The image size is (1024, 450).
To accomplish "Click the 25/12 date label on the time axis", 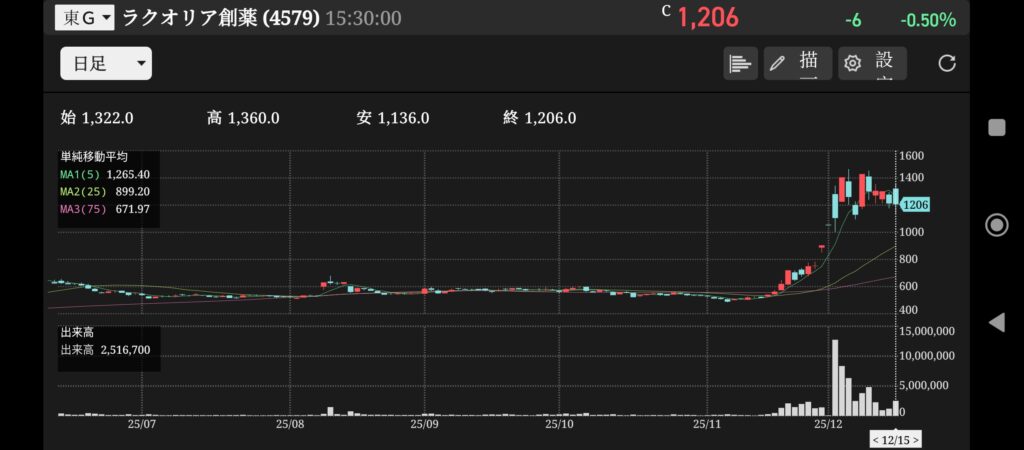I will point(828,424).
